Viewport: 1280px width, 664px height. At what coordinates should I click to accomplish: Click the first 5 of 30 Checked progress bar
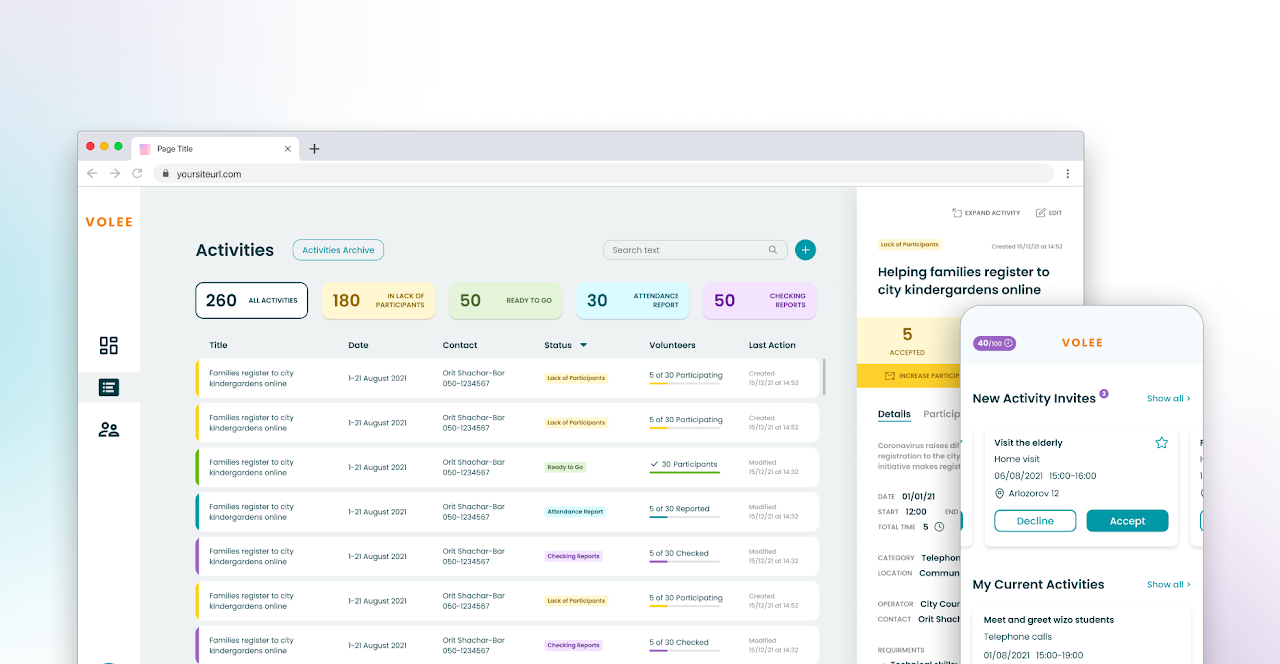coord(684,561)
